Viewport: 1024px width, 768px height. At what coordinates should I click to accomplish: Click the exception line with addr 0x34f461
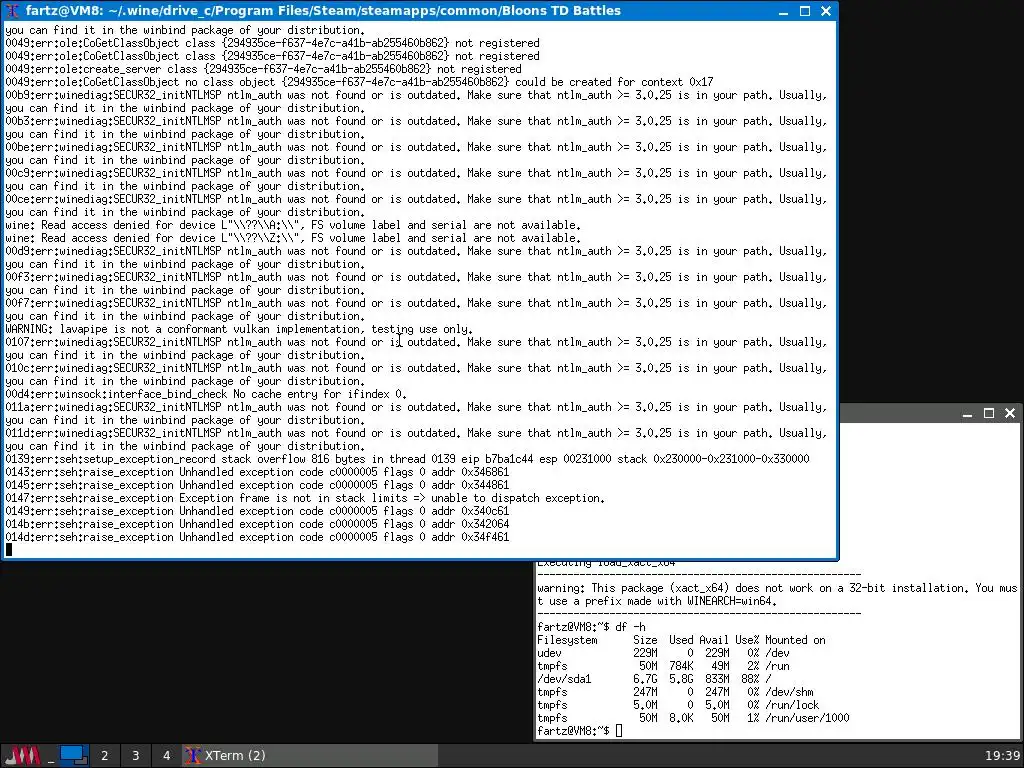(257, 537)
